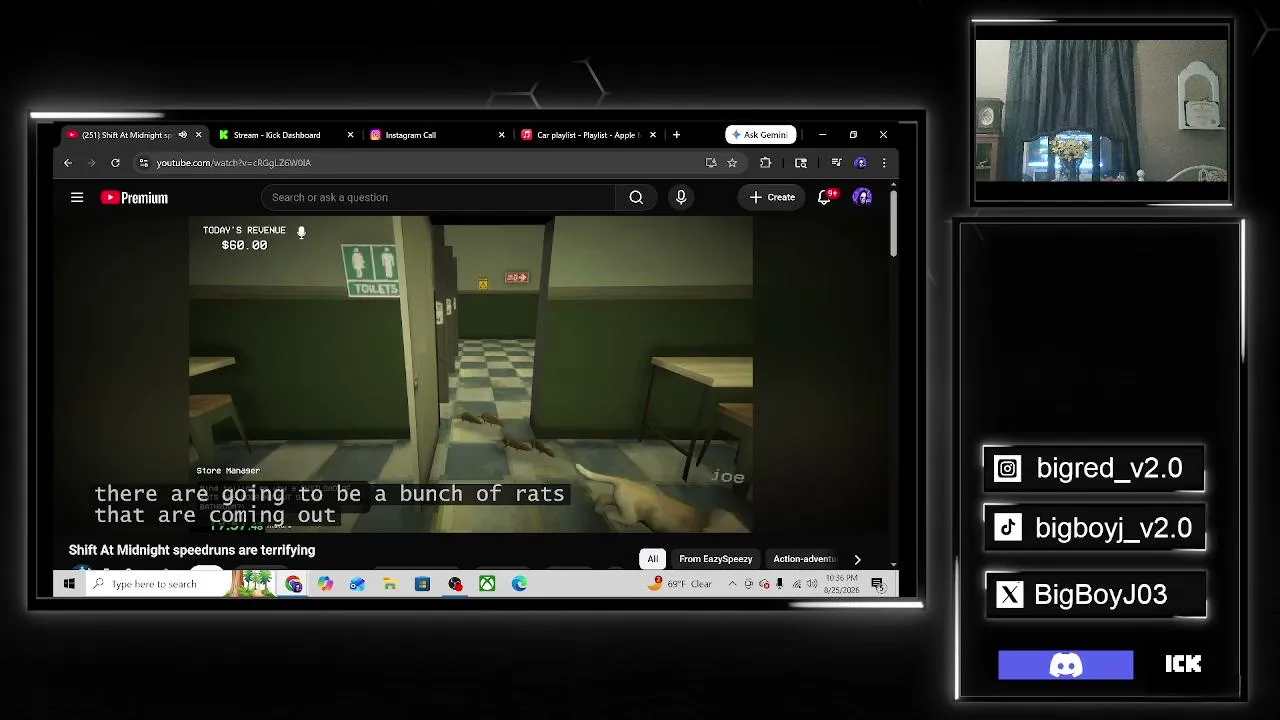Go forward in the browser
Viewport: 1280px width, 720px height.
click(x=91, y=163)
